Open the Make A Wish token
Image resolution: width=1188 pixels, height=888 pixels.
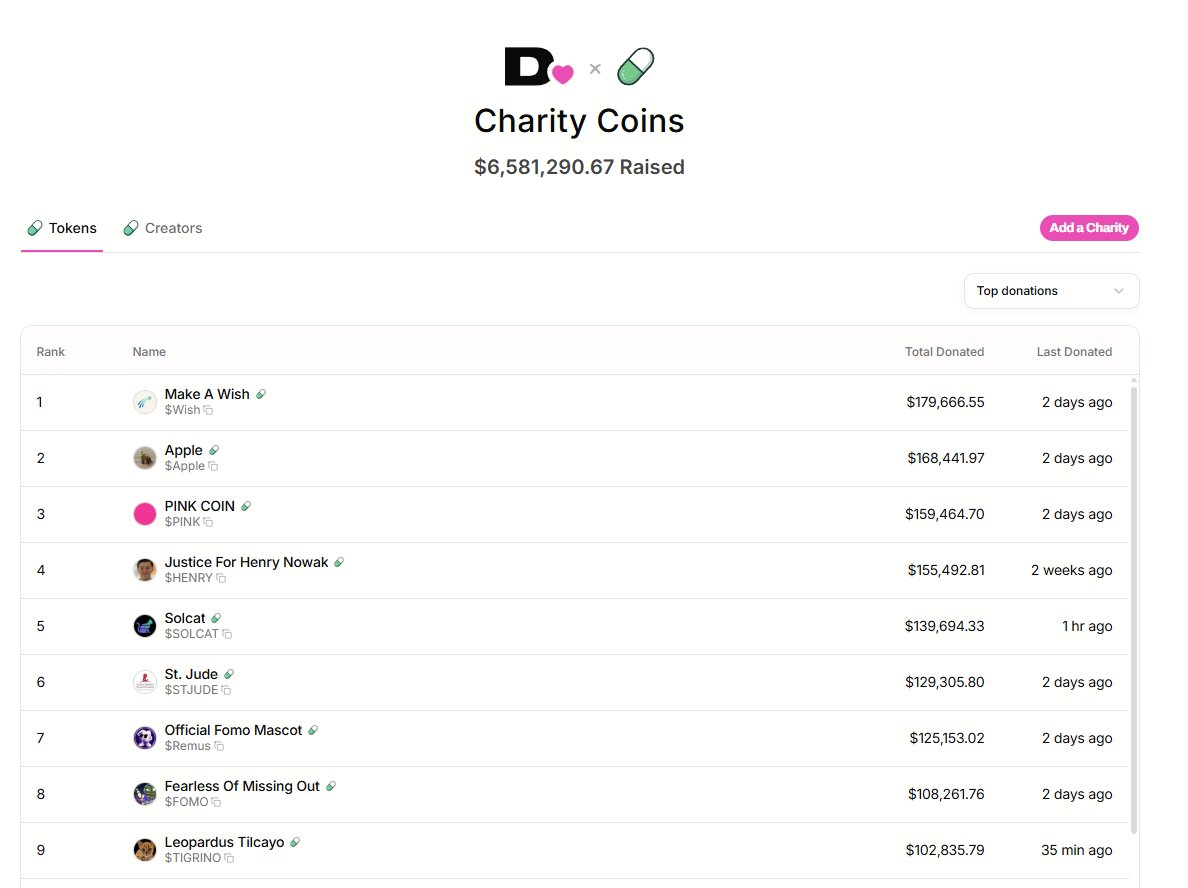(207, 395)
